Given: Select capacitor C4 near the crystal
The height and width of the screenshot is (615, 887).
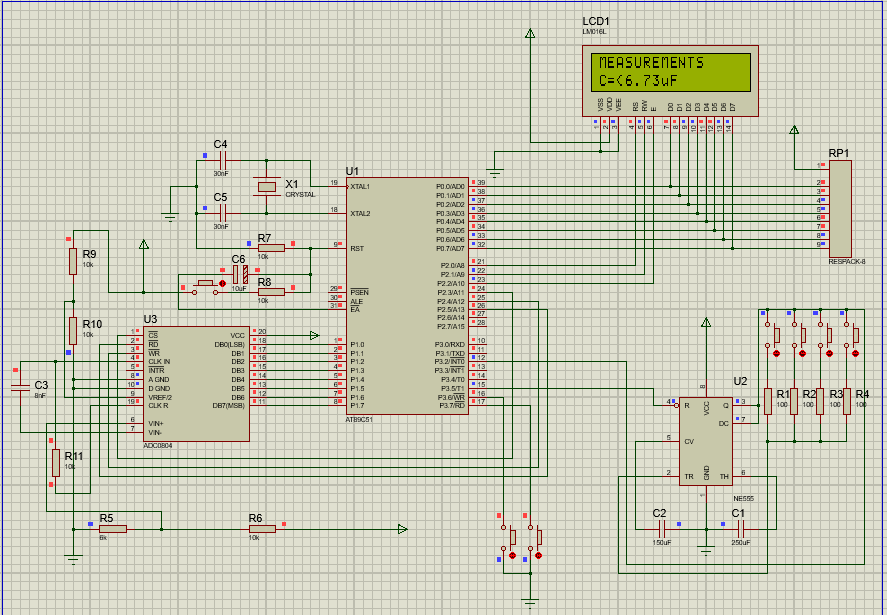Looking at the screenshot, I should [223, 160].
